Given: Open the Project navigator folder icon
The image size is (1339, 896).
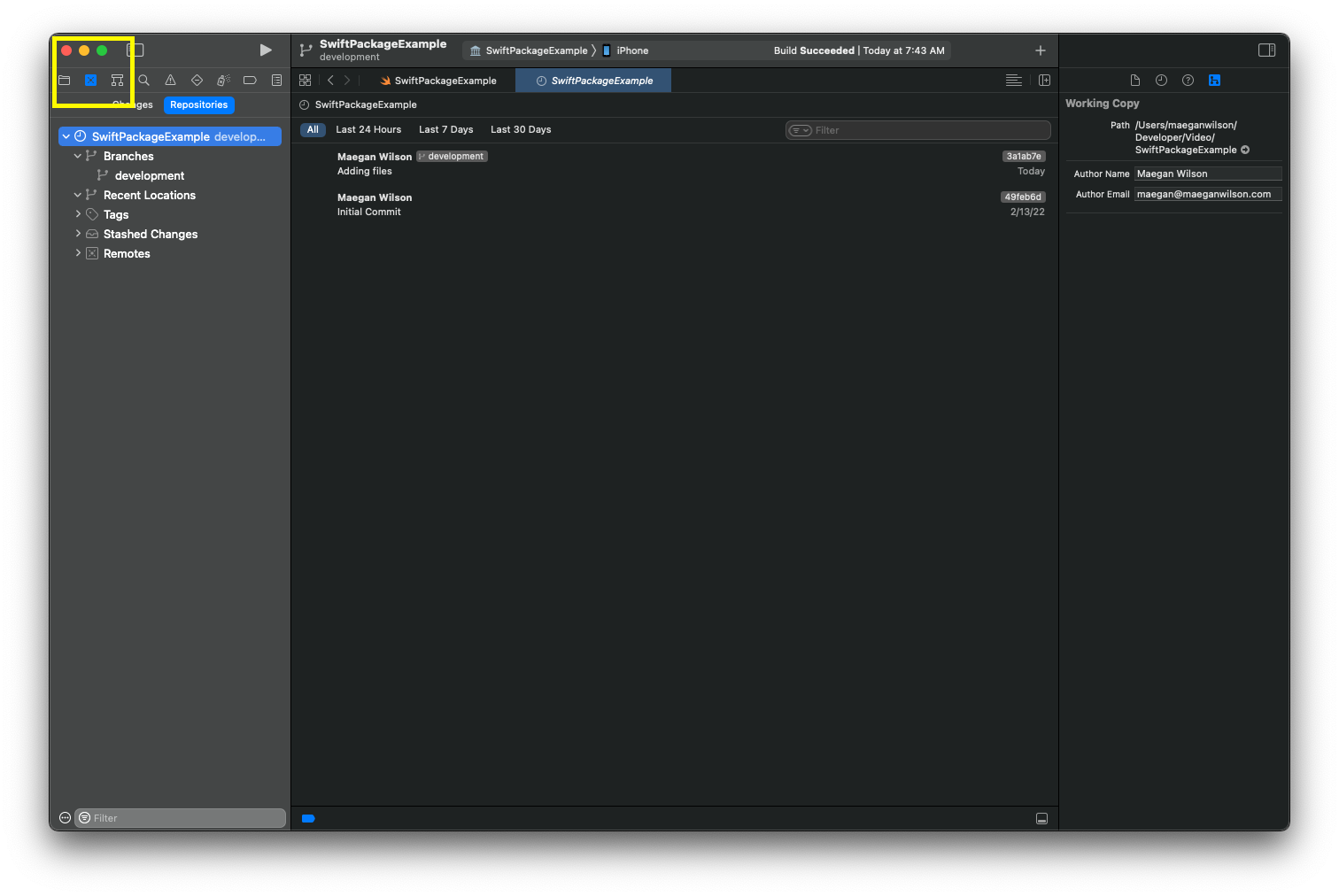Looking at the screenshot, I should coord(65,81).
